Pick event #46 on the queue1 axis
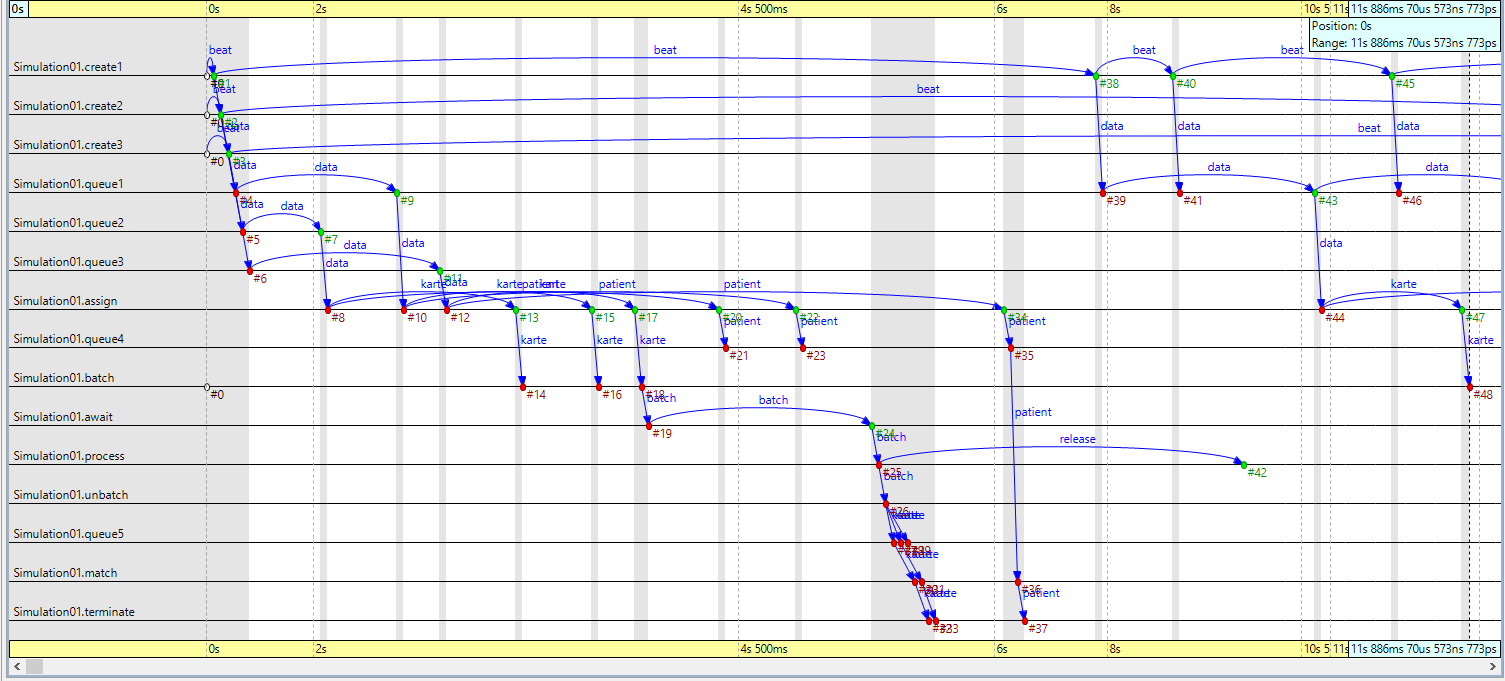Screen dimensions: 1505x681 [1399, 193]
